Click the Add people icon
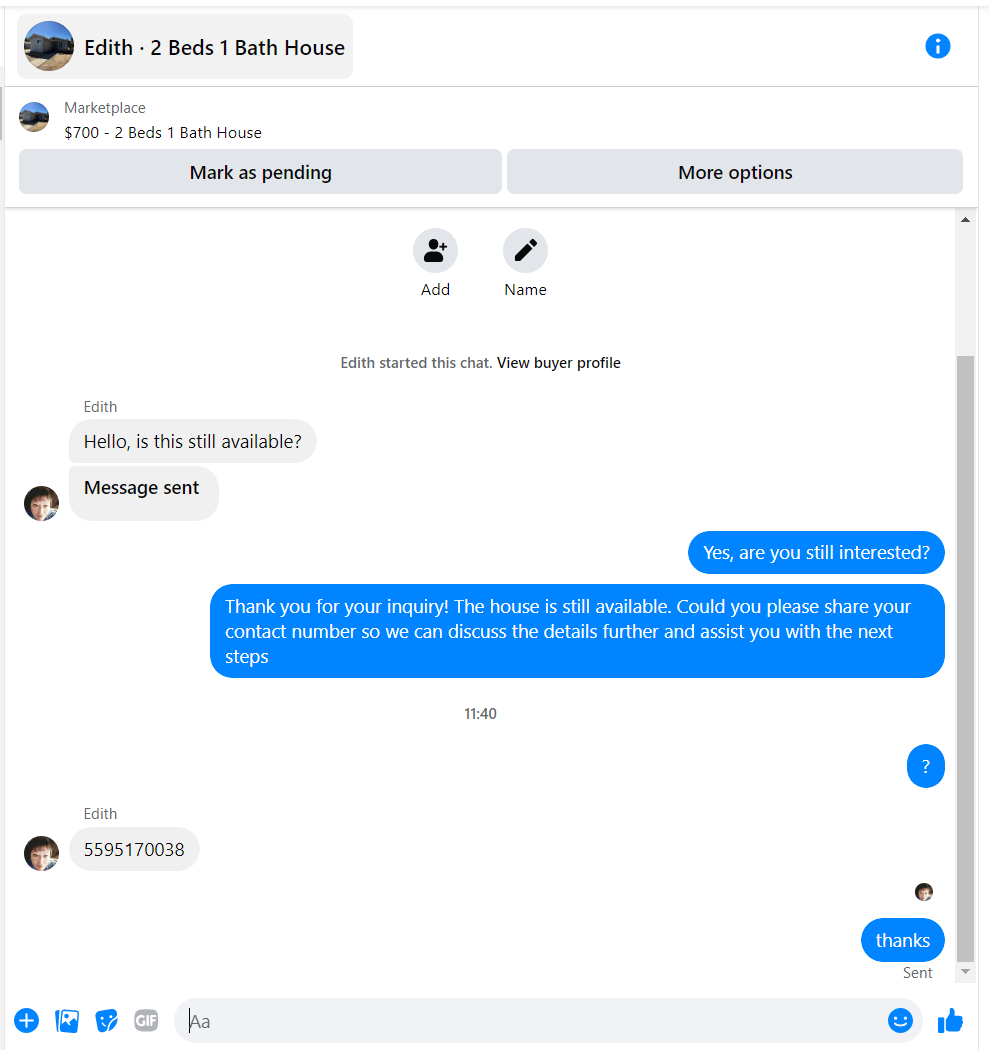The width and height of the screenshot is (989, 1050). tap(435, 250)
